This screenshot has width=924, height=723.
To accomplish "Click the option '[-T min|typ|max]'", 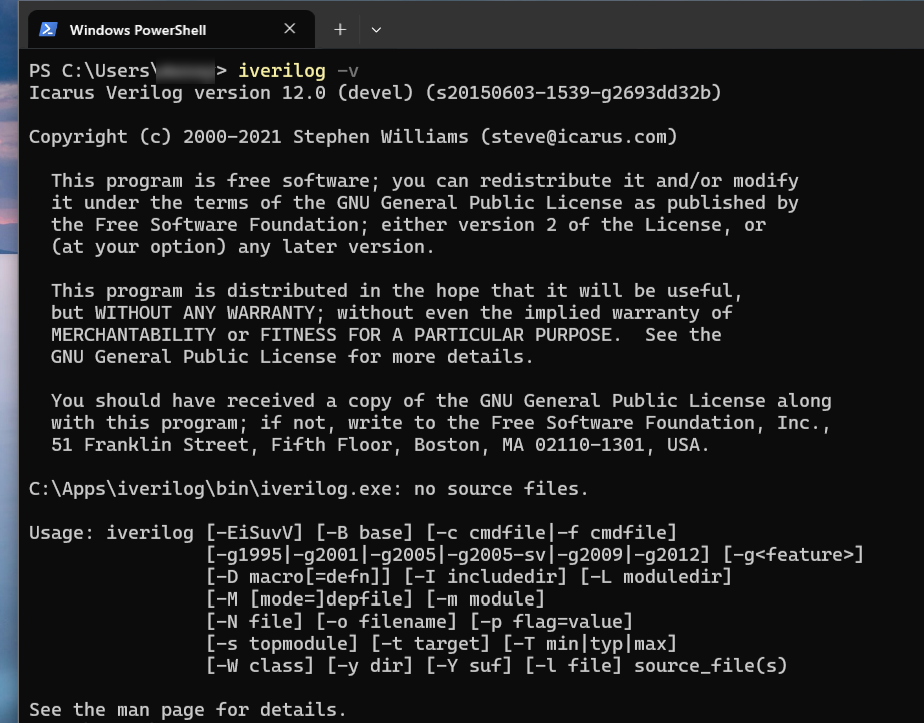I will 589,643.
